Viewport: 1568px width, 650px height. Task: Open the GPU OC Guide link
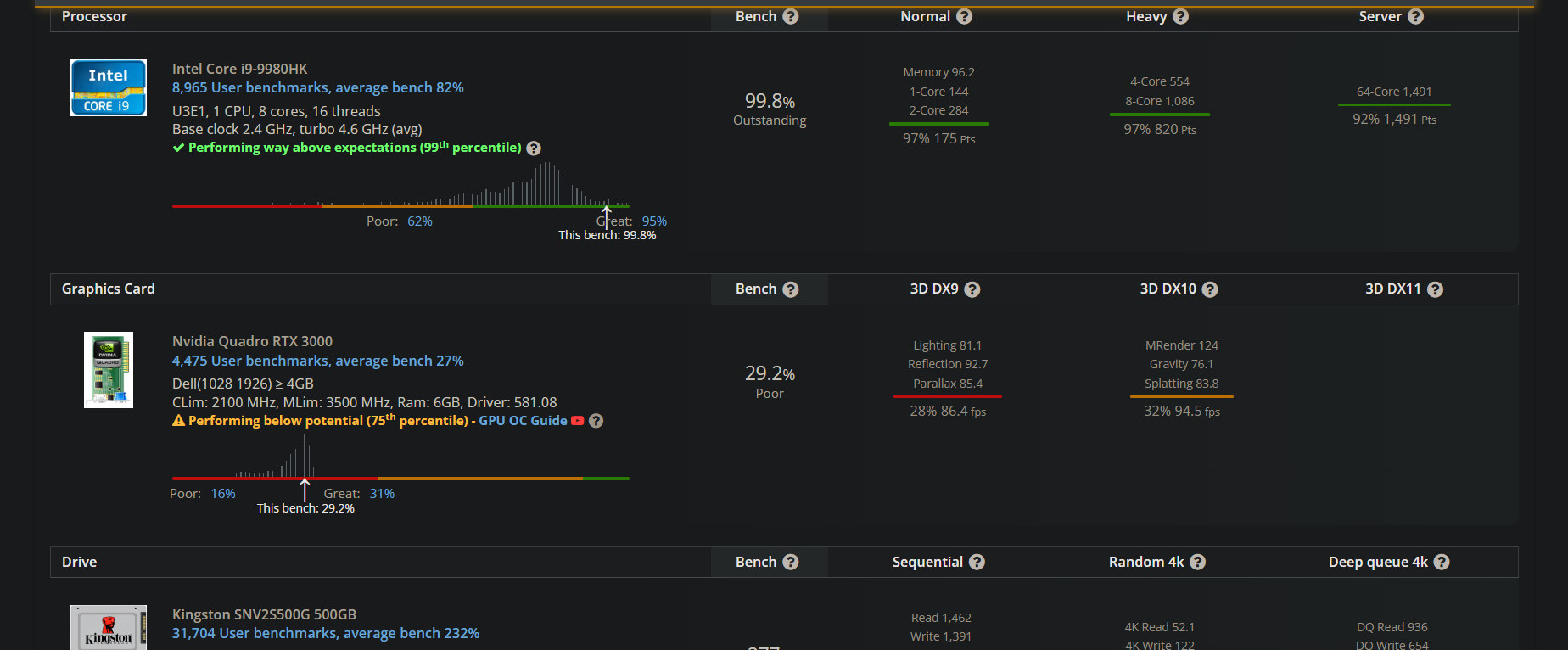pyautogui.click(x=523, y=421)
